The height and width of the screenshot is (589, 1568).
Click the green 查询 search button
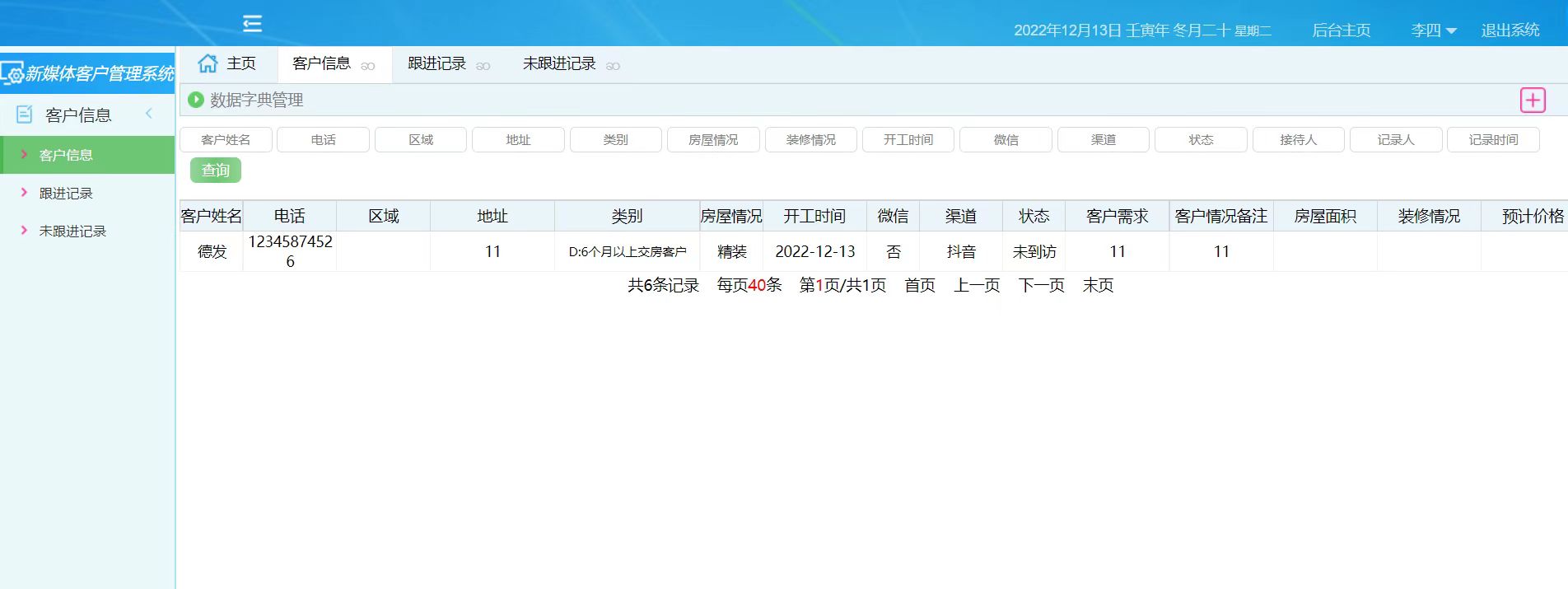216,171
